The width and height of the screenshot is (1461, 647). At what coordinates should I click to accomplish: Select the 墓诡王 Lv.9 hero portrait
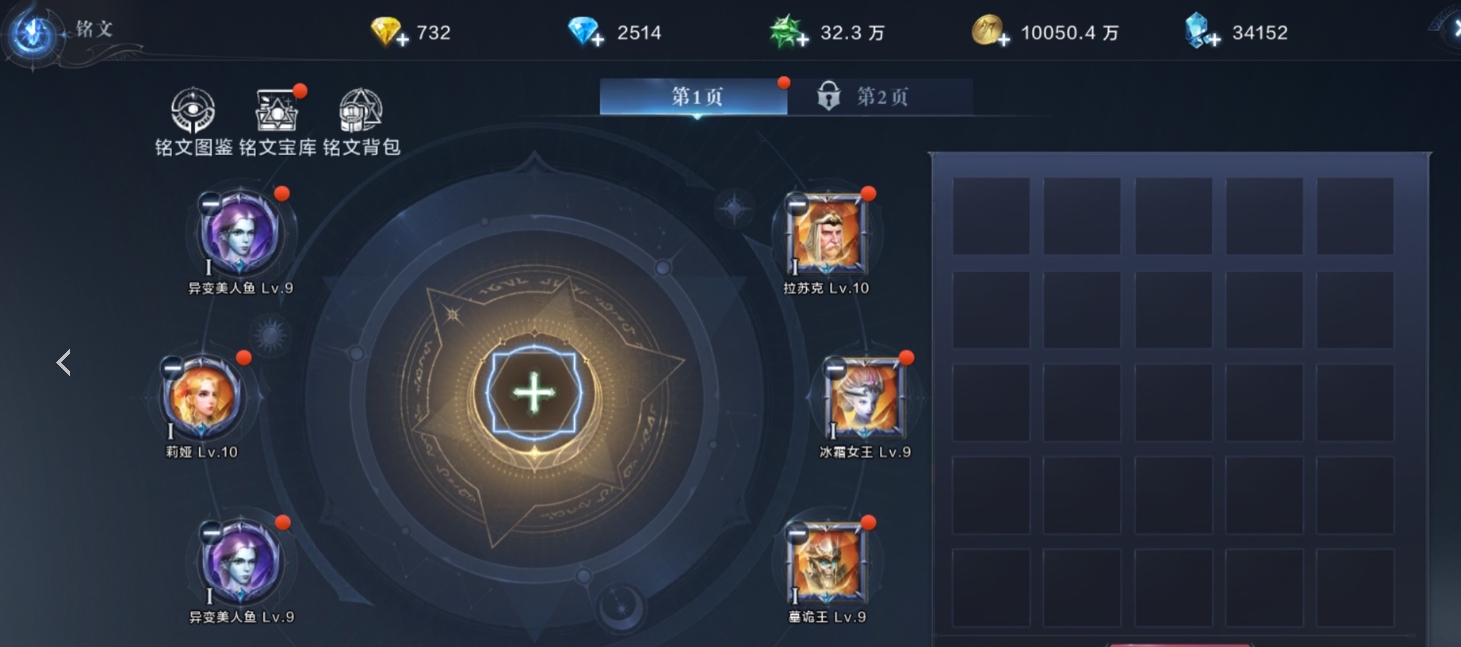(x=826, y=562)
